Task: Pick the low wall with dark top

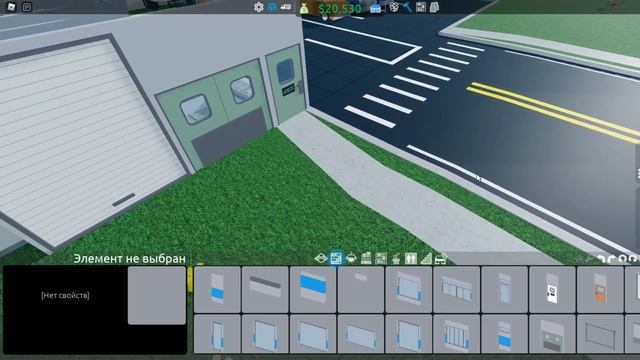Action: (x=265, y=289)
